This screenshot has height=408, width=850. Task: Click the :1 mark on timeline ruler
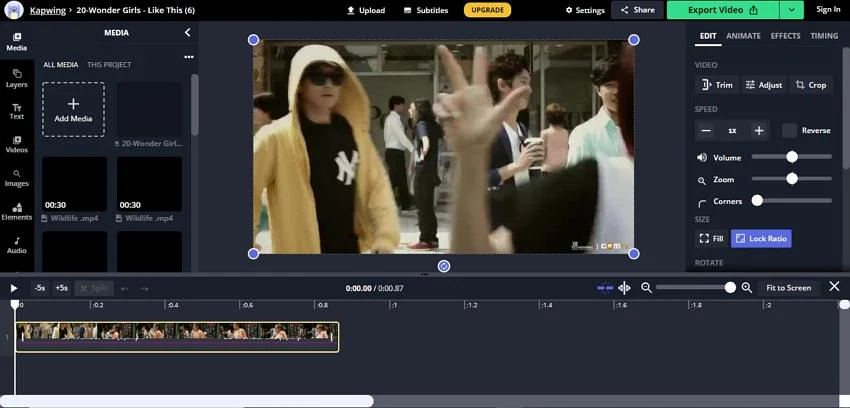[394, 306]
